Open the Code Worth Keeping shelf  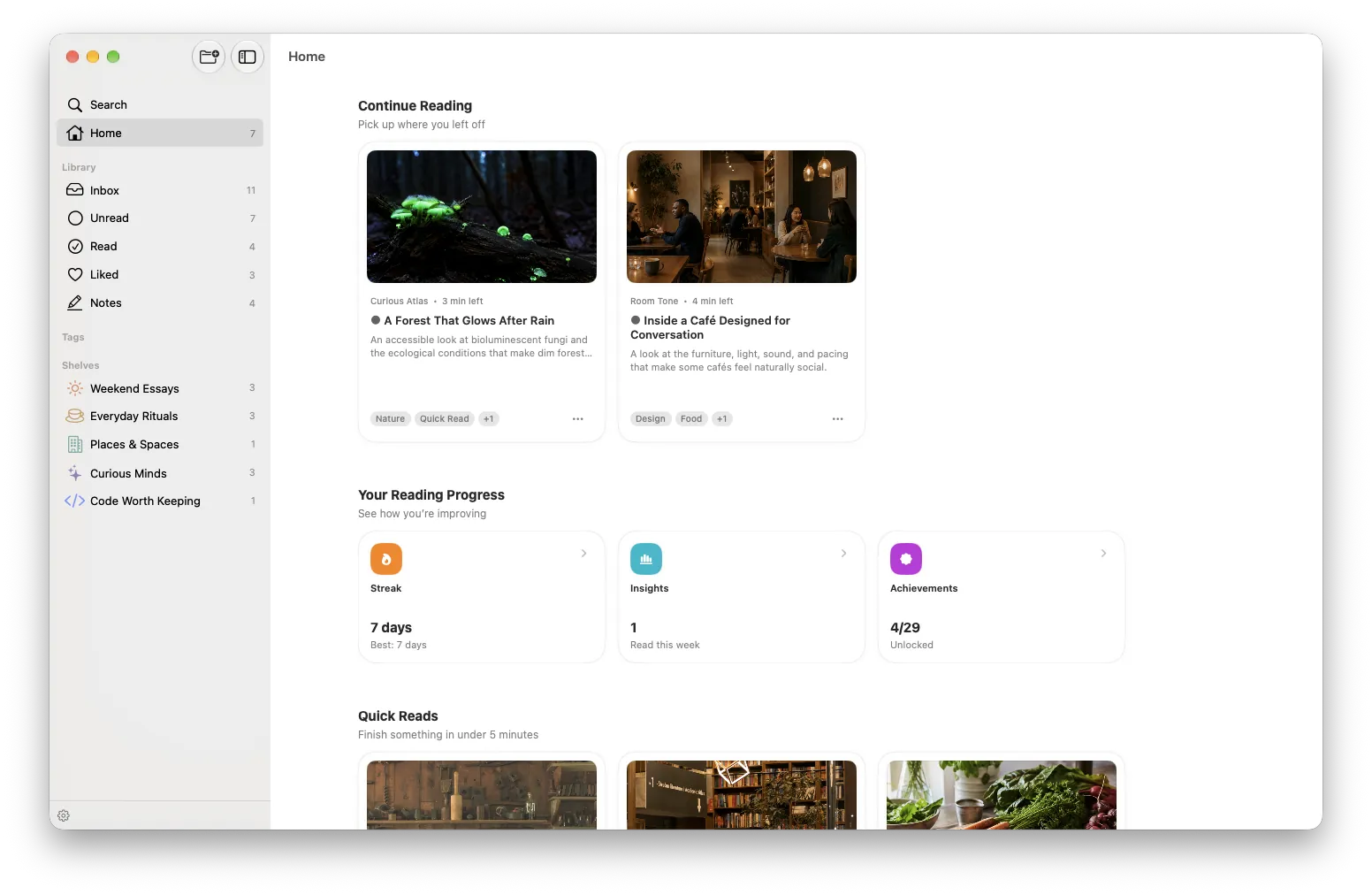pyautogui.click(x=160, y=501)
